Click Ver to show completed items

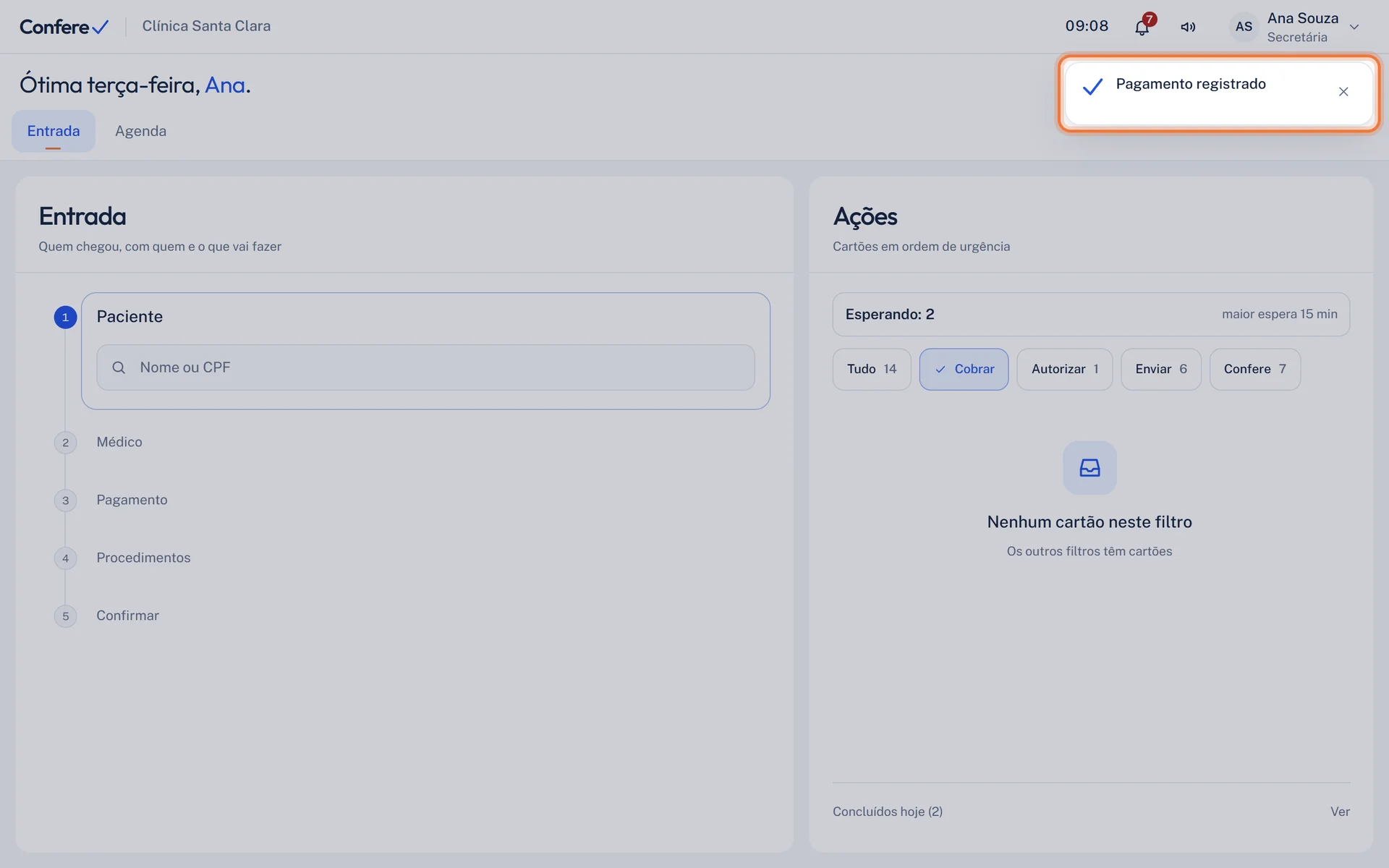click(x=1340, y=812)
